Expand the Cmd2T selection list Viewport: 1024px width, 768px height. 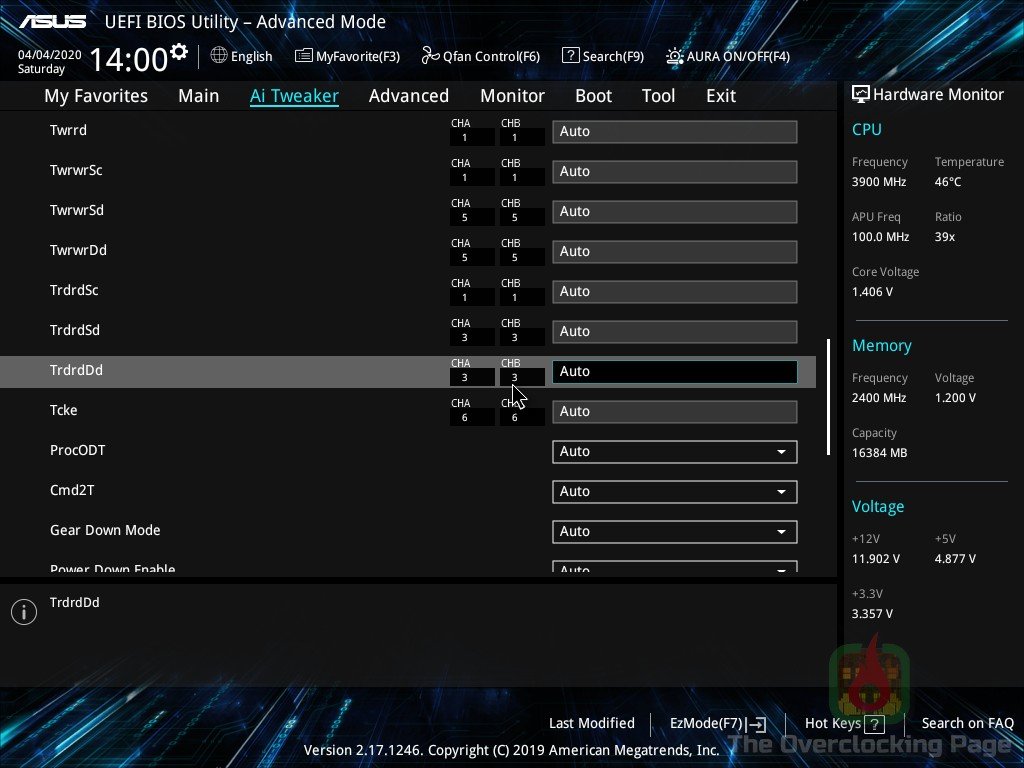point(674,491)
